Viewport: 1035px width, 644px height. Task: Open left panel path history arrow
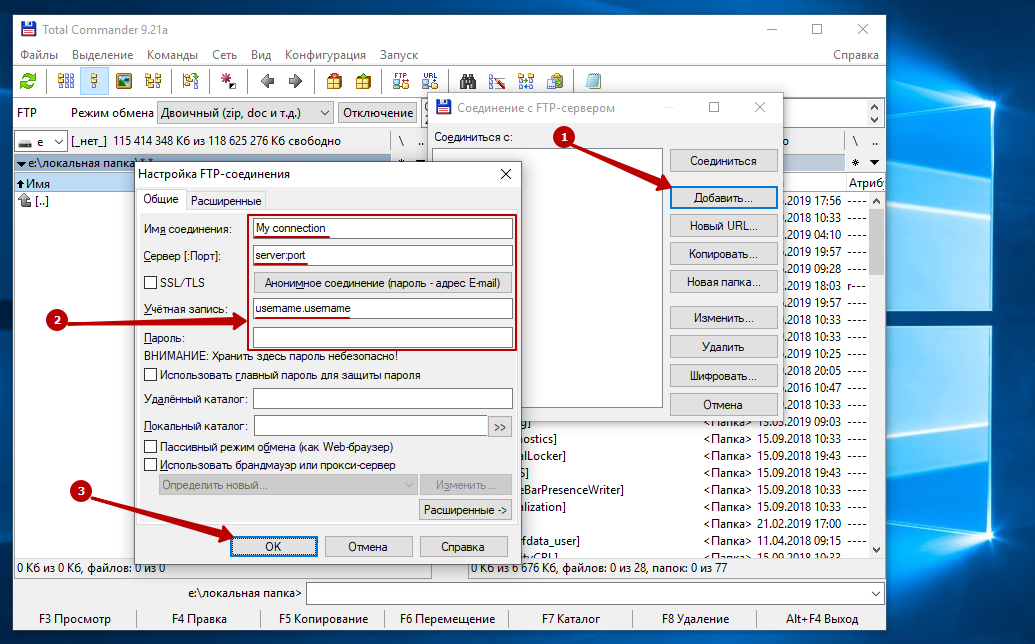coord(21,163)
